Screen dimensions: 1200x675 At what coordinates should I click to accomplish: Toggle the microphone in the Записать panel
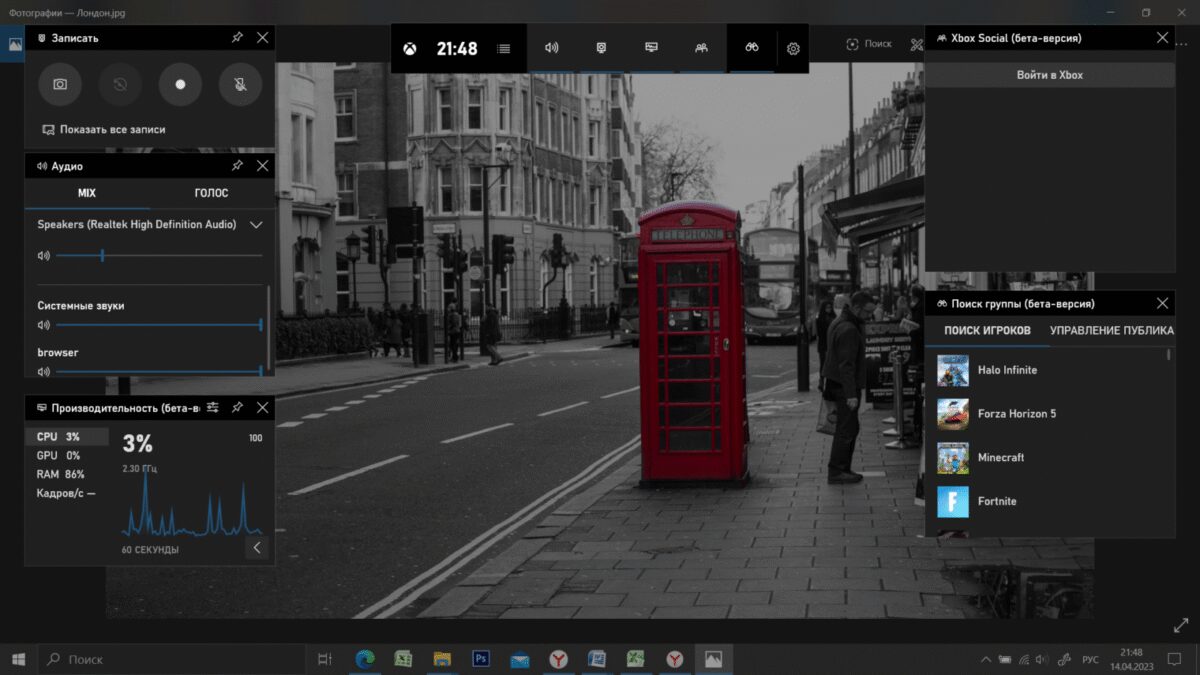click(240, 84)
